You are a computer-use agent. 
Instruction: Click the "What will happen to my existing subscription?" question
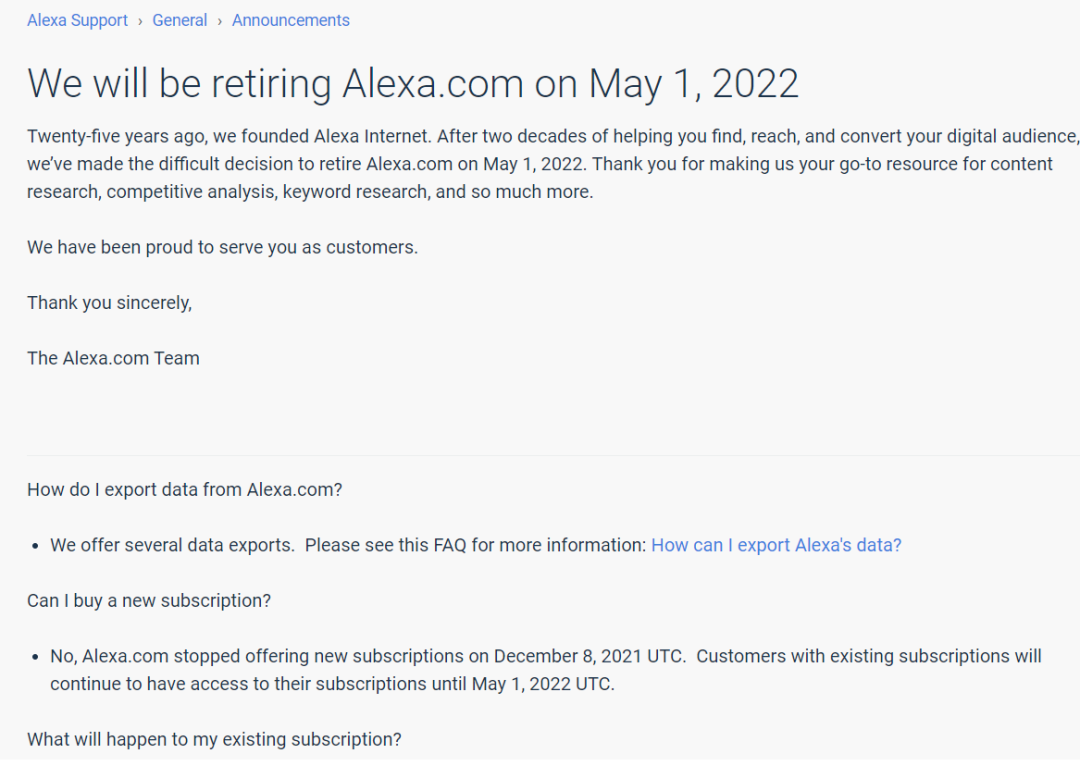(214, 739)
